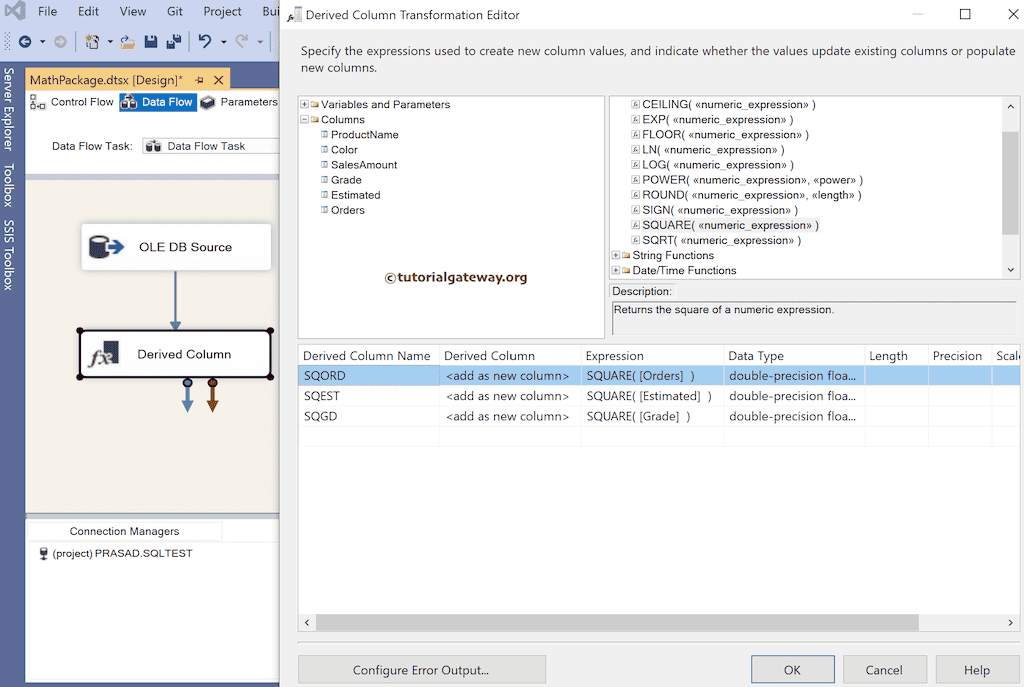The height and width of the screenshot is (687, 1024).
Task: Open the Project menu
Action: pyautogui.click(x=221, y=12)
